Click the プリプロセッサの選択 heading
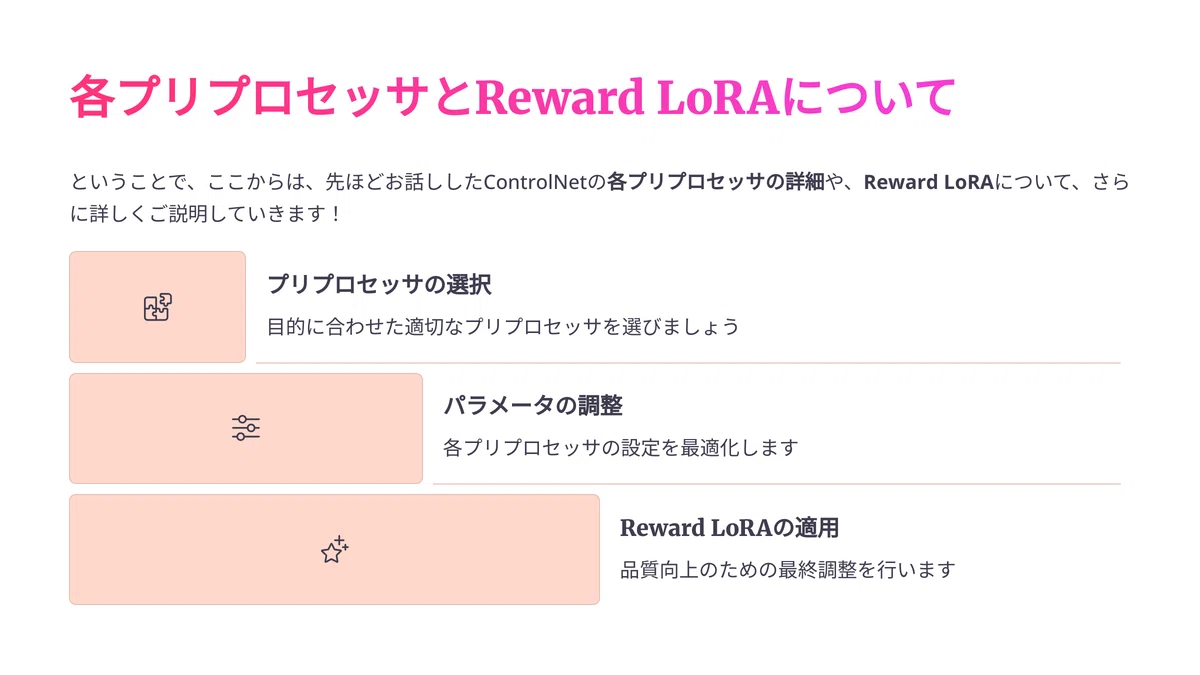Screen dimensions: 1200x675 point(379,285)
